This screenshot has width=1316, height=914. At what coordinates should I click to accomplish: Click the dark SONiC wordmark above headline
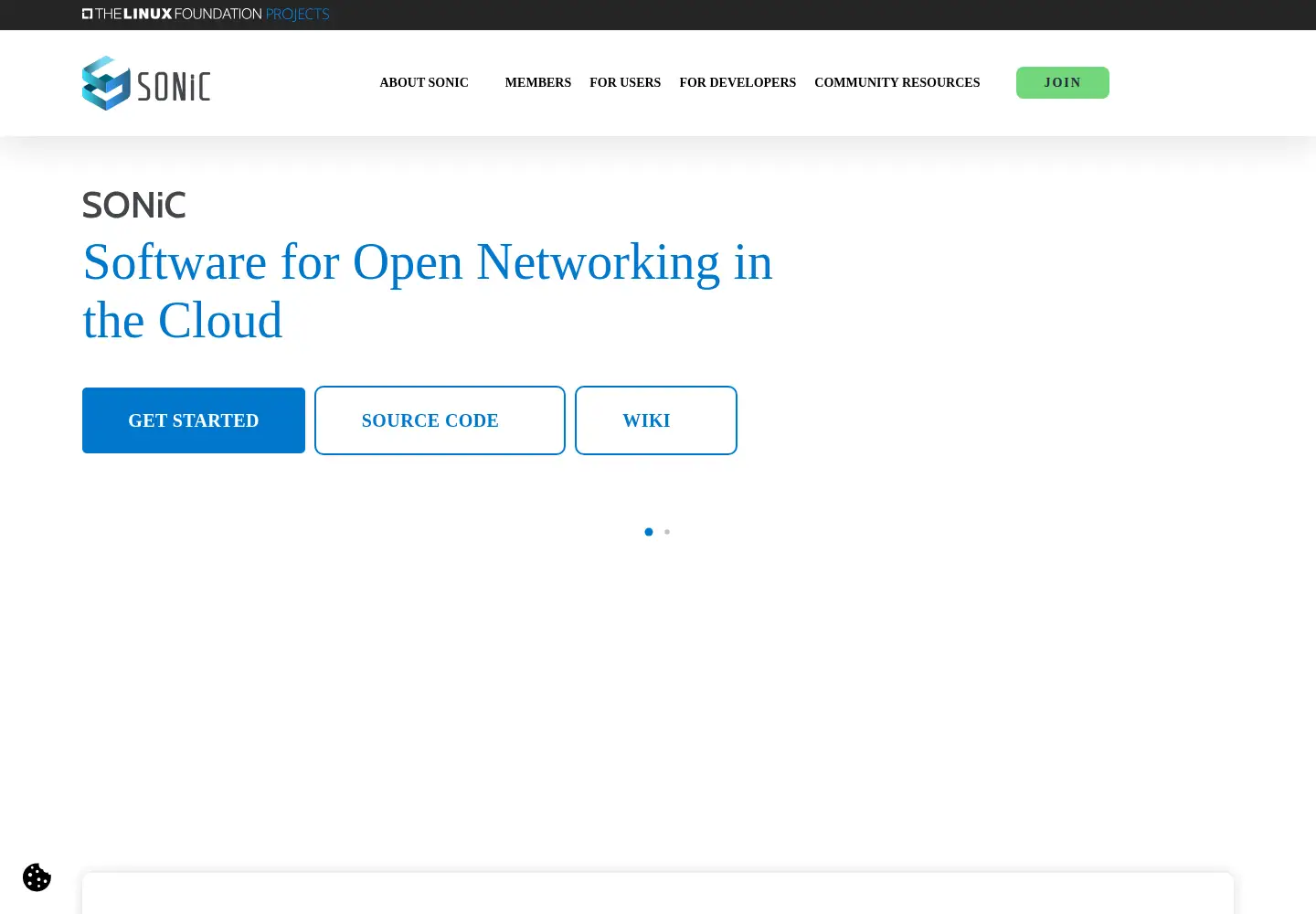point(134,205)
